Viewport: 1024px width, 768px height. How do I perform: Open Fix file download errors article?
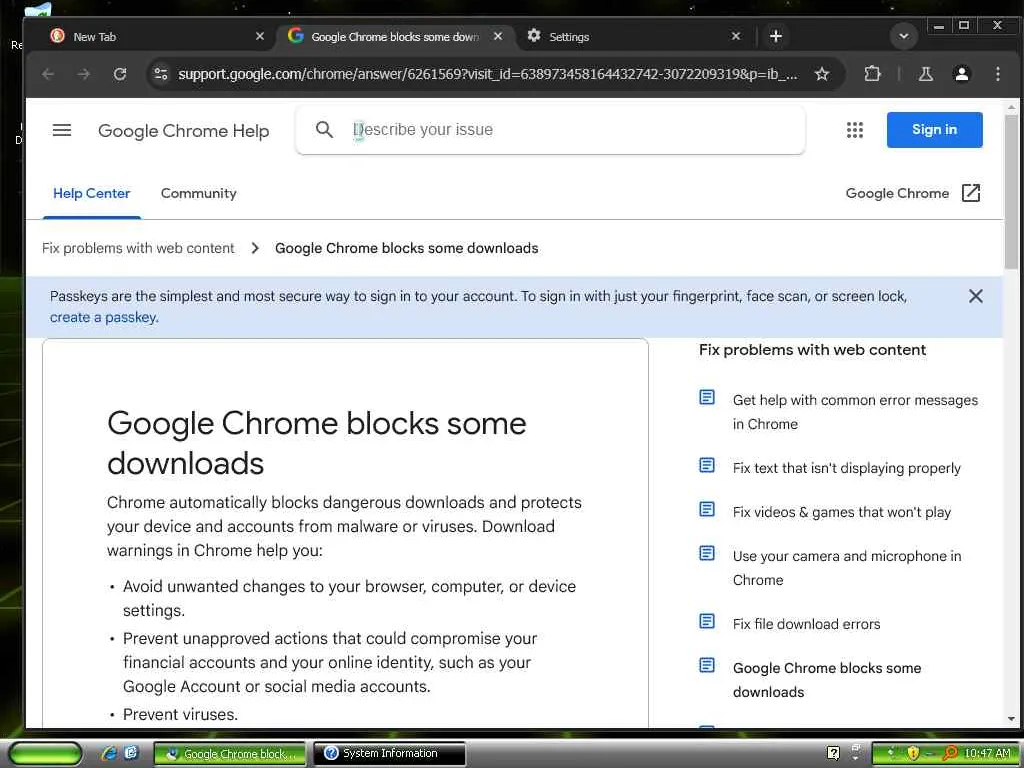(807, 624)
